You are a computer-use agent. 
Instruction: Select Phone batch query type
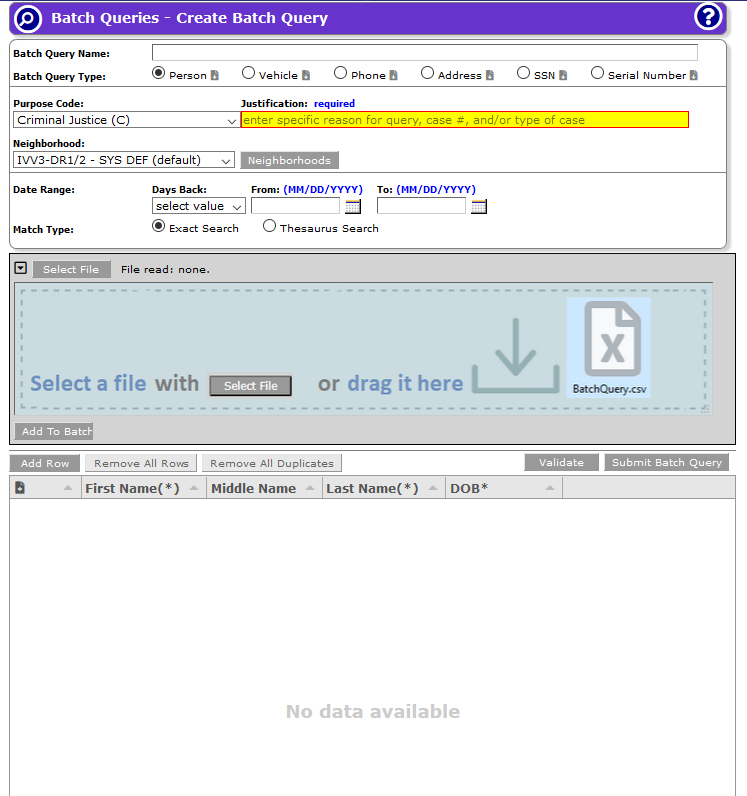coord(340,73)
